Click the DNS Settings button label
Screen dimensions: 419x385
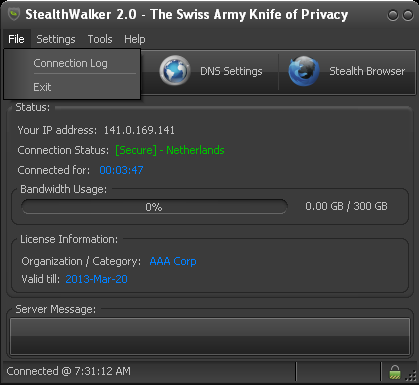(231, 71)
